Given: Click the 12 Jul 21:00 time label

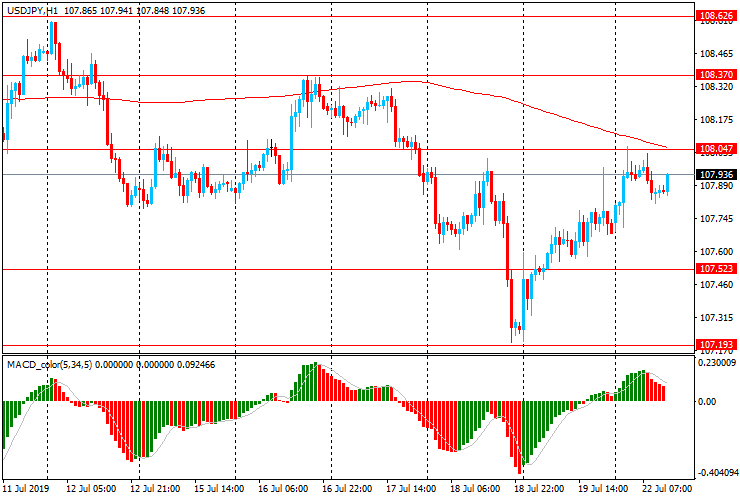Looking at the screenshot, I should 155,488.
